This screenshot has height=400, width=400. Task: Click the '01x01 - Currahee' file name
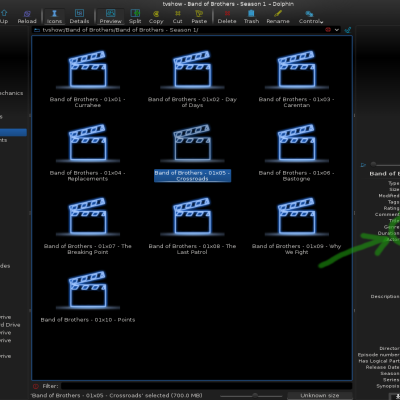coord(88,102)
